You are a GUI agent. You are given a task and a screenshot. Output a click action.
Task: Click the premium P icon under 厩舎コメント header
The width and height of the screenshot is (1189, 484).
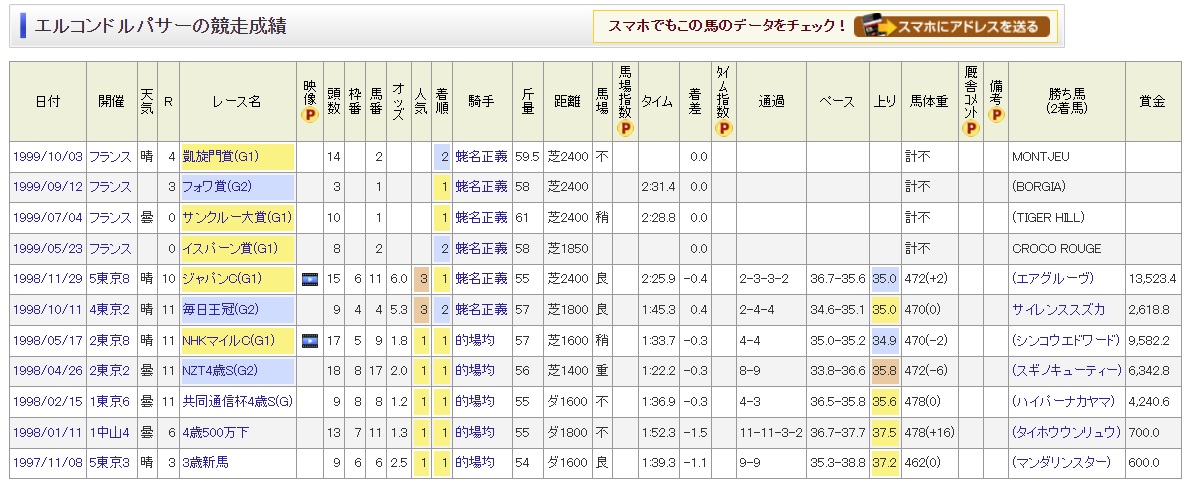click(x=970, y=128)
